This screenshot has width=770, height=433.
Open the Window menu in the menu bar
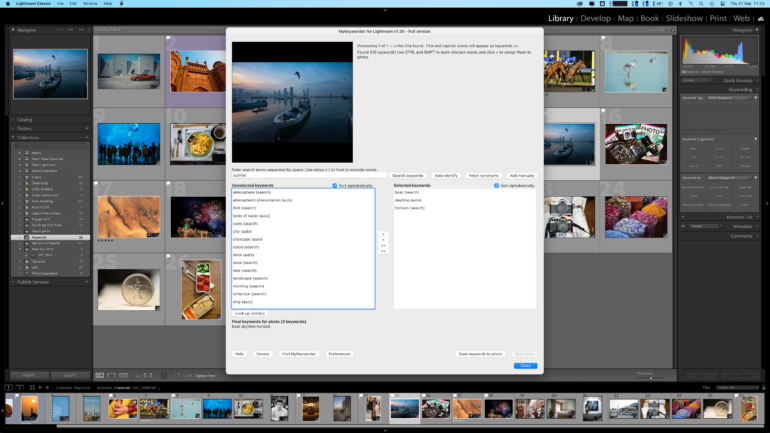click(90, 3)
